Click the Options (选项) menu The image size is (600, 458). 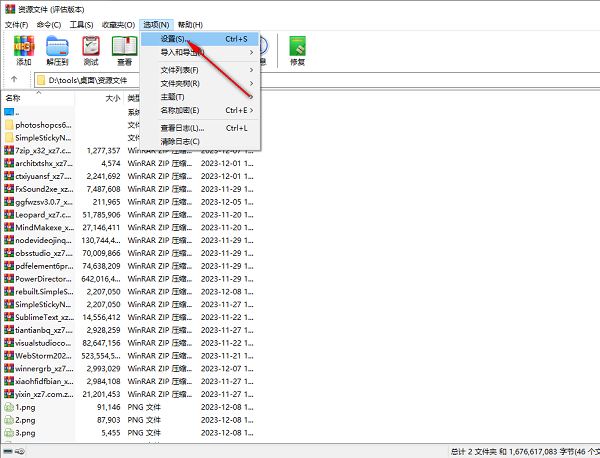pyautogui.click(x=156, y=25)
